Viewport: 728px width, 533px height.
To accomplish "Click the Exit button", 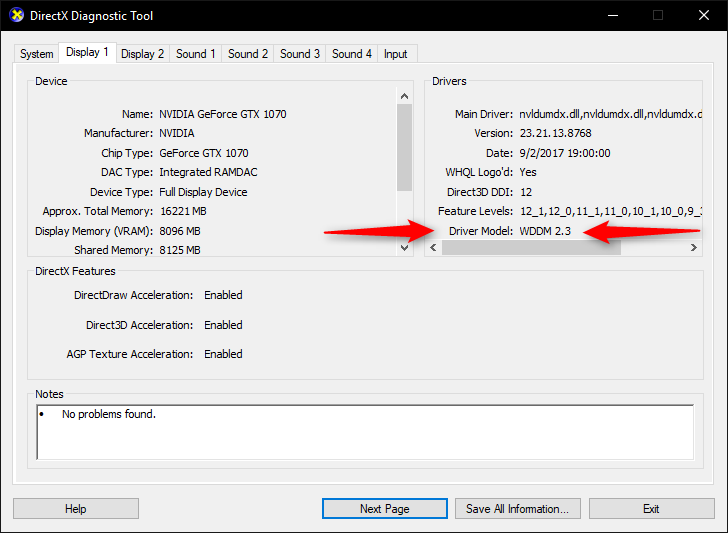I will click(651, 509).
